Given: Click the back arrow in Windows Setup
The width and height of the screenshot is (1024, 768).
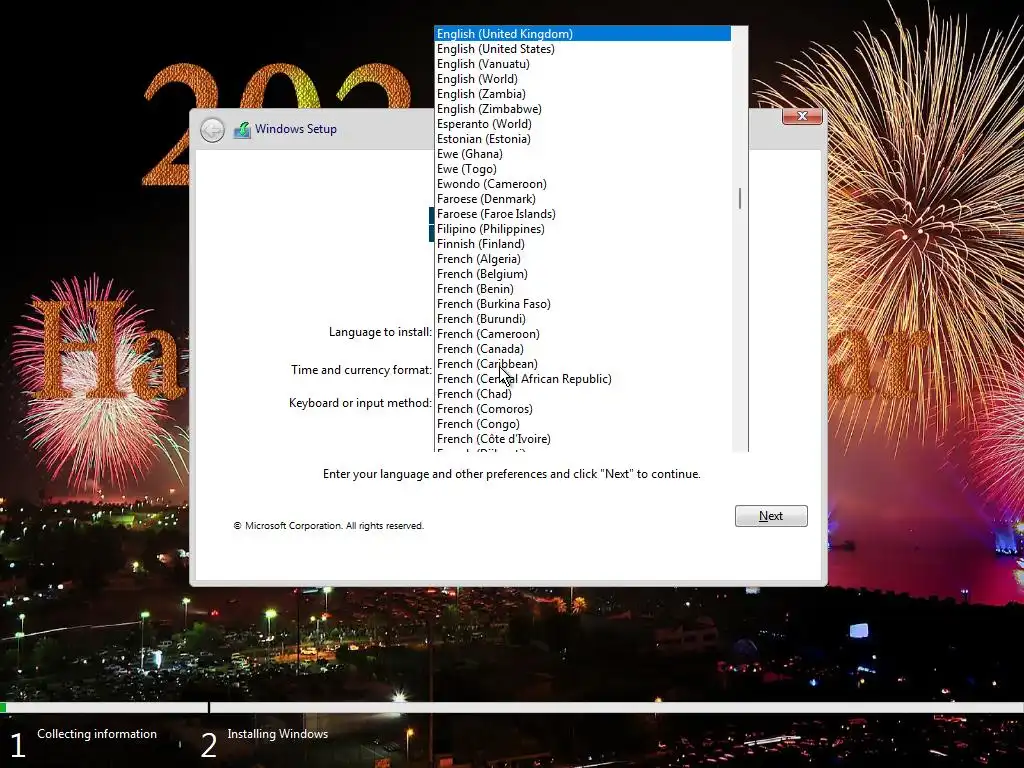Looking at the screenshot, I should pyautogui.click(x=212, y=130).
